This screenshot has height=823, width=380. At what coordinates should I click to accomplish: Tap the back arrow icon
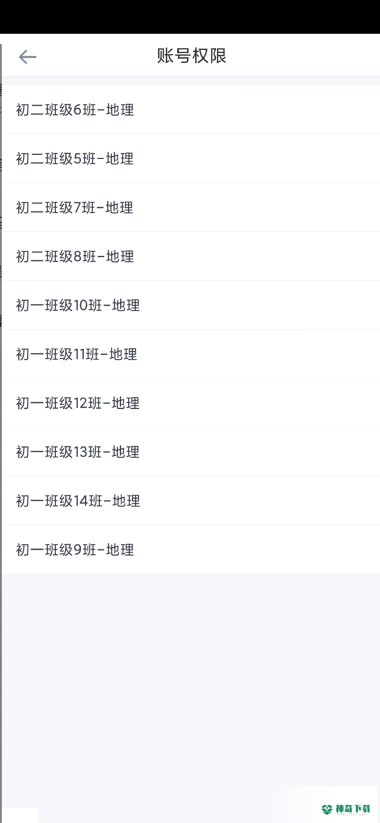coord(27,57)
